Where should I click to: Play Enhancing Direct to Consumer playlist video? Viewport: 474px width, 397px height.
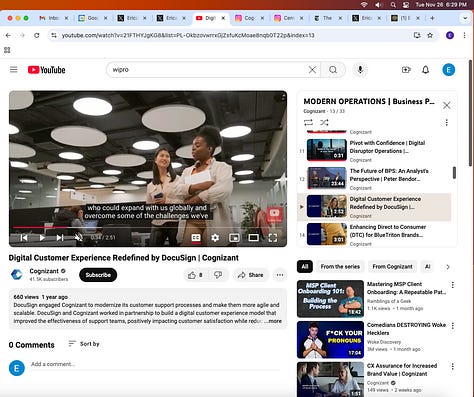pos(374,235)
